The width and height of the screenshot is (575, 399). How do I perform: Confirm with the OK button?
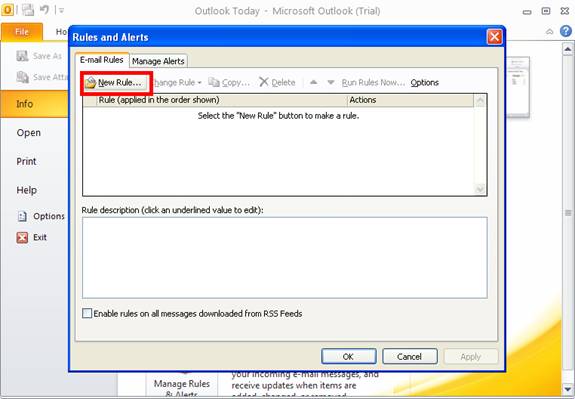(348, 356)
